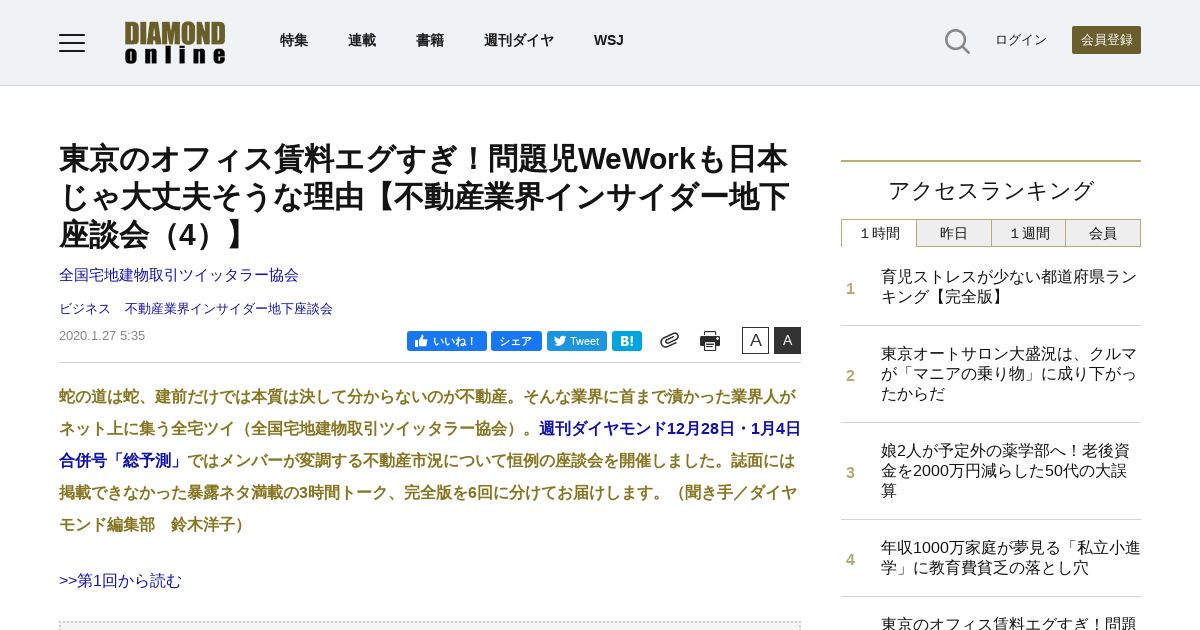Screen dimensions: 1200x630
Task: Open the search magnifier icon
Action: point(957,41)
